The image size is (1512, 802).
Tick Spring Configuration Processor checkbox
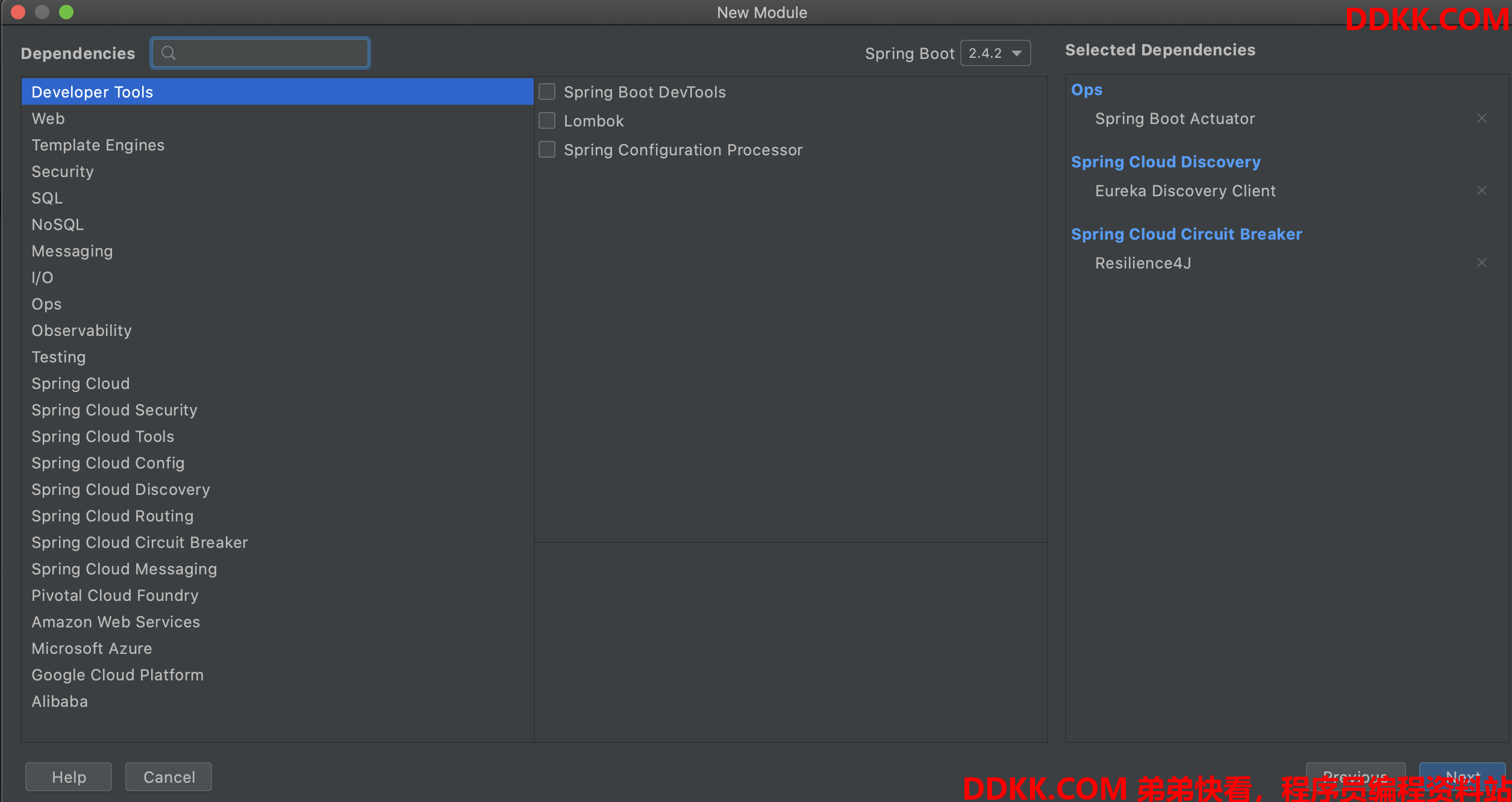(x=547, y=149)
